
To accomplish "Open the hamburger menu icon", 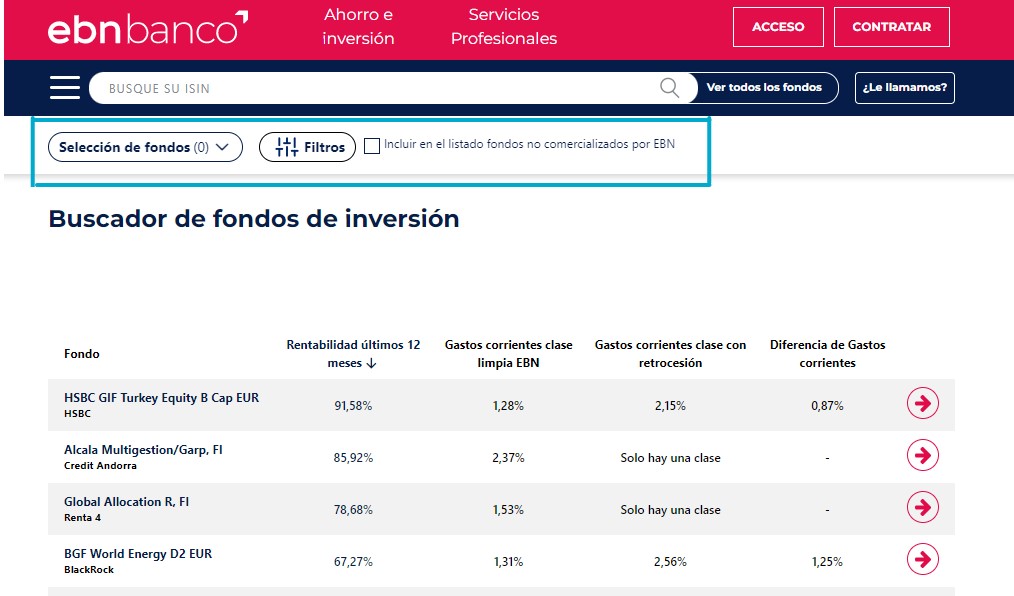I will (65, 87).
